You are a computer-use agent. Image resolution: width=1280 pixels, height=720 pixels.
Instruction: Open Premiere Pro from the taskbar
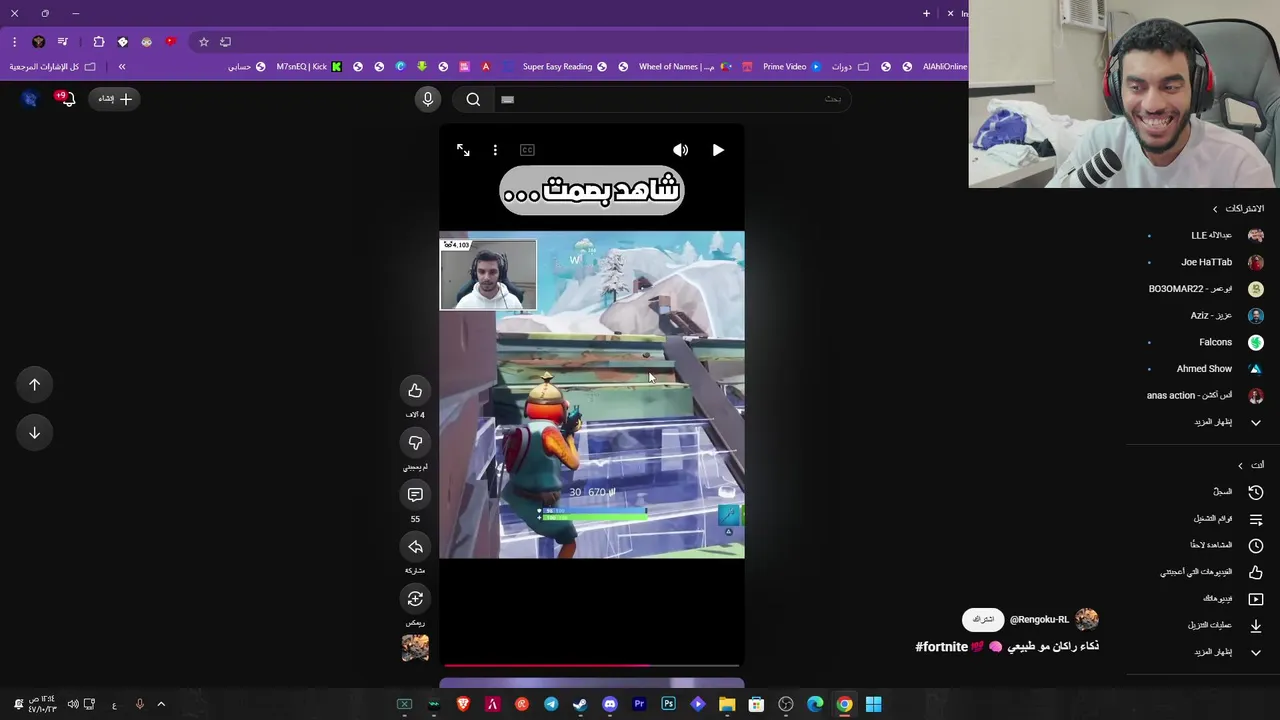(639, 705)
